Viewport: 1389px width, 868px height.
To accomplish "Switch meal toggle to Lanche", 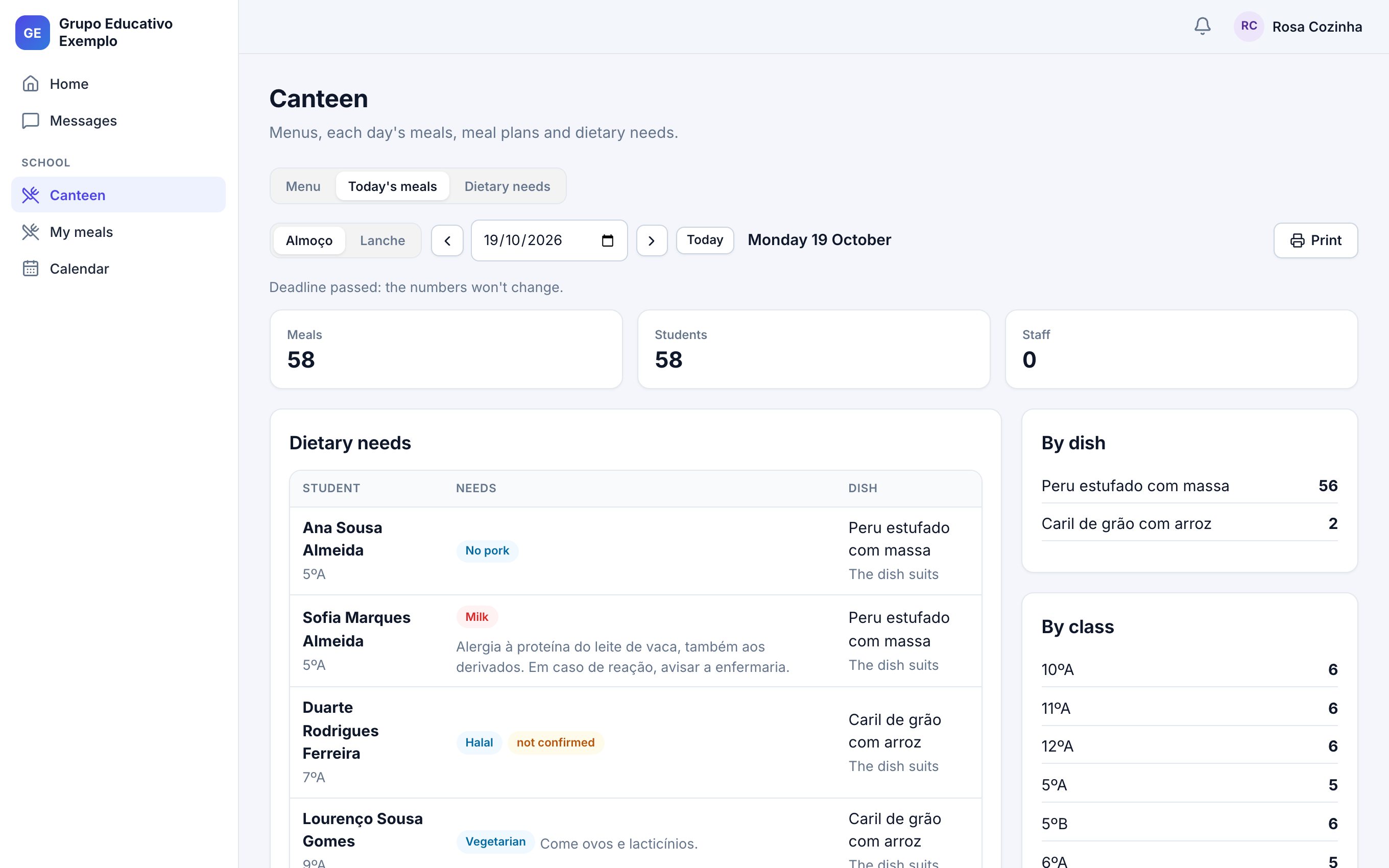I will click(382, 240).
